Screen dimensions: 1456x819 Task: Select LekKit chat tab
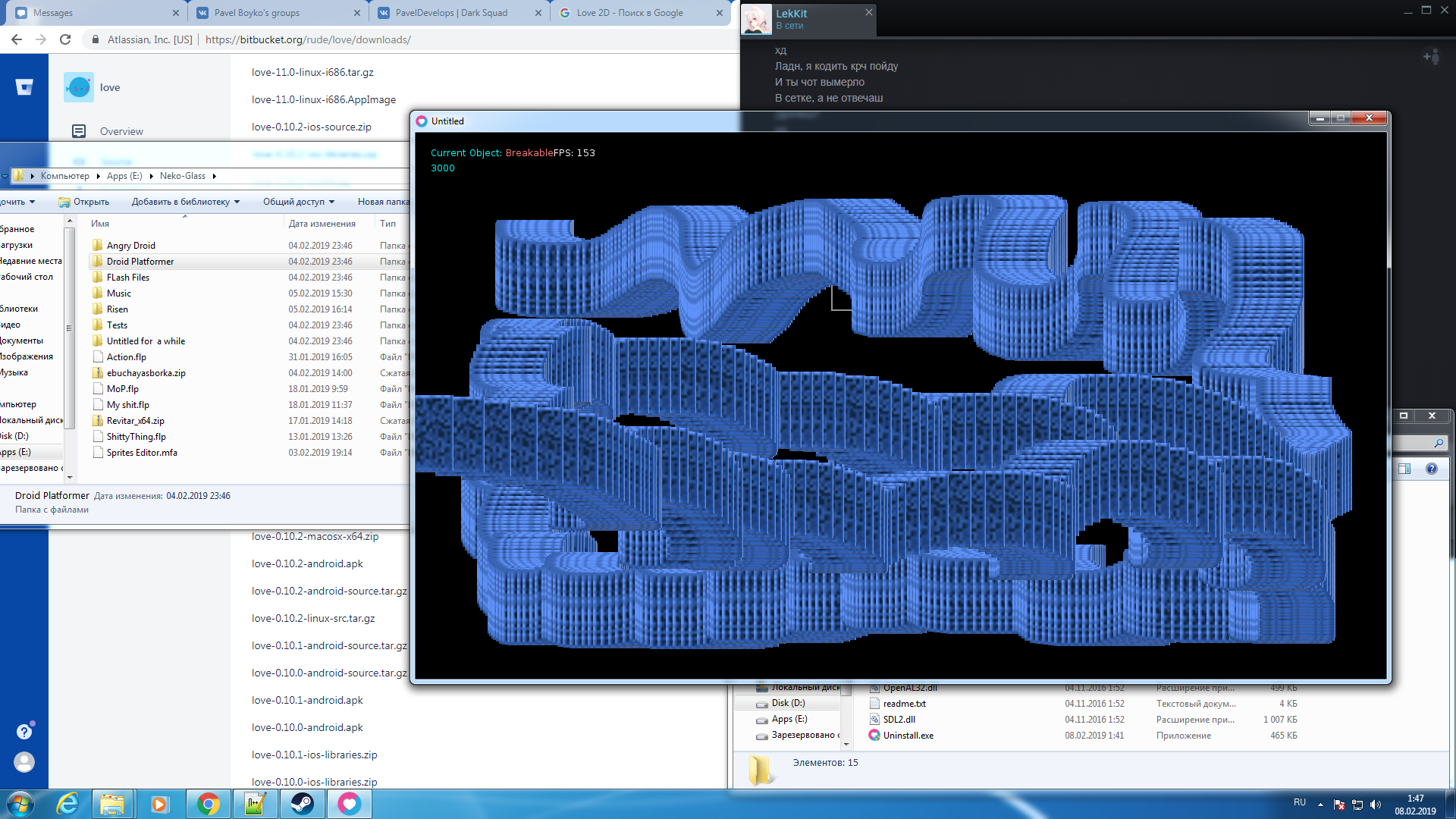point(808,20)
